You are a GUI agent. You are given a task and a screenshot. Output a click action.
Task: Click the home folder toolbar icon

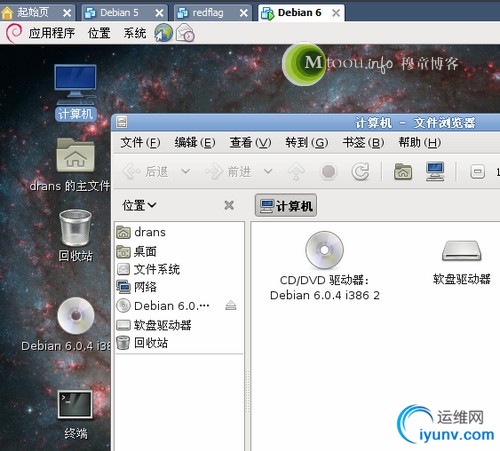[x=403, y=172]
